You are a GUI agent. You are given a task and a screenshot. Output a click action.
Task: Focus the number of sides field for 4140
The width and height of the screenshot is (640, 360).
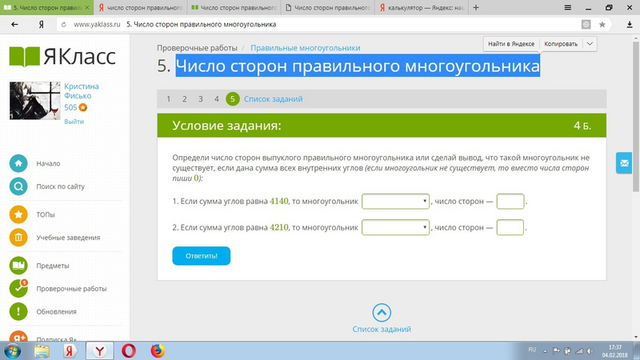click(510, 201)
